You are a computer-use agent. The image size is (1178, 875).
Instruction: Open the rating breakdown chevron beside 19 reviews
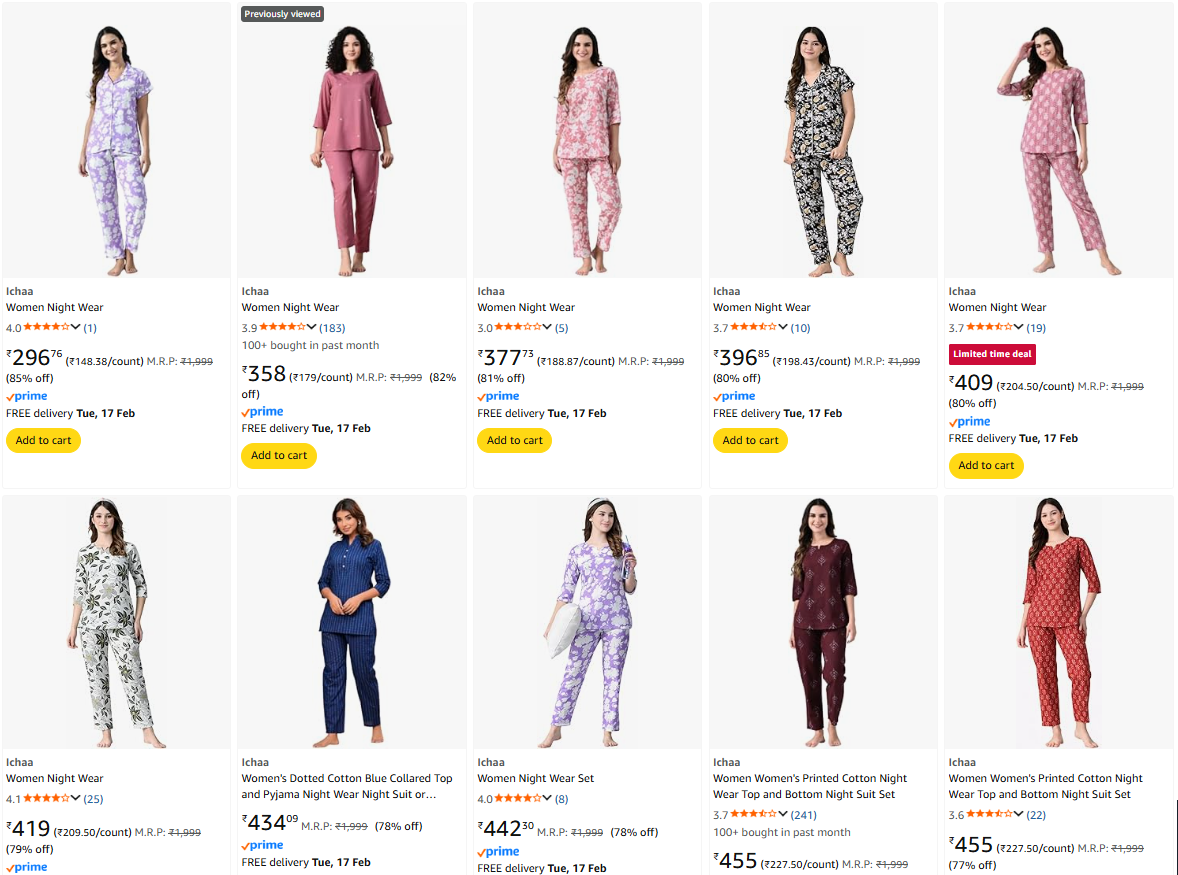pyautogui.click(x=1019, y=328)
